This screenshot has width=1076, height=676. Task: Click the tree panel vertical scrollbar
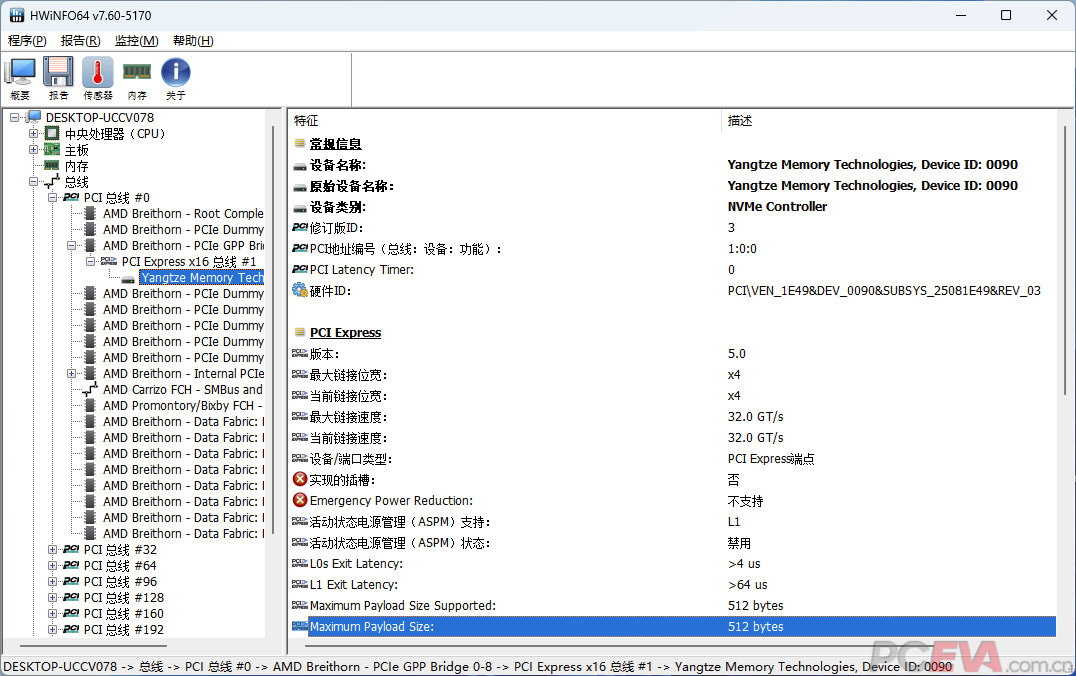[x=273, y=329]
